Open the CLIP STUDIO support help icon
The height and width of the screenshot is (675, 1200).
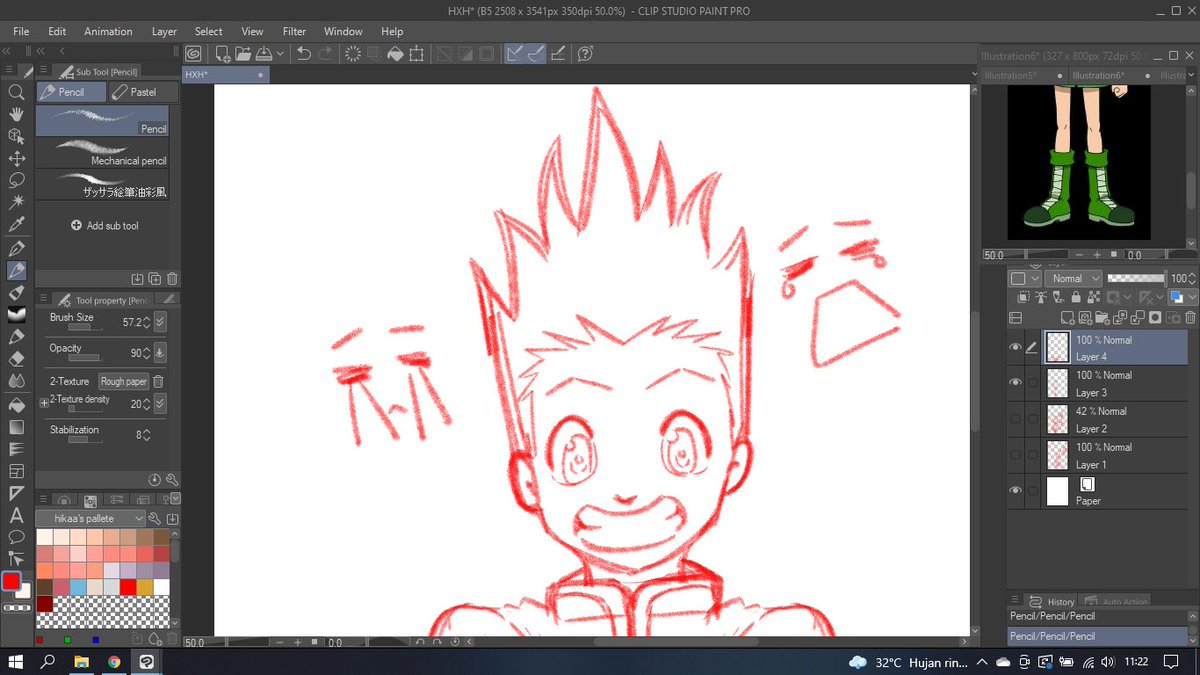pos(586,54)
